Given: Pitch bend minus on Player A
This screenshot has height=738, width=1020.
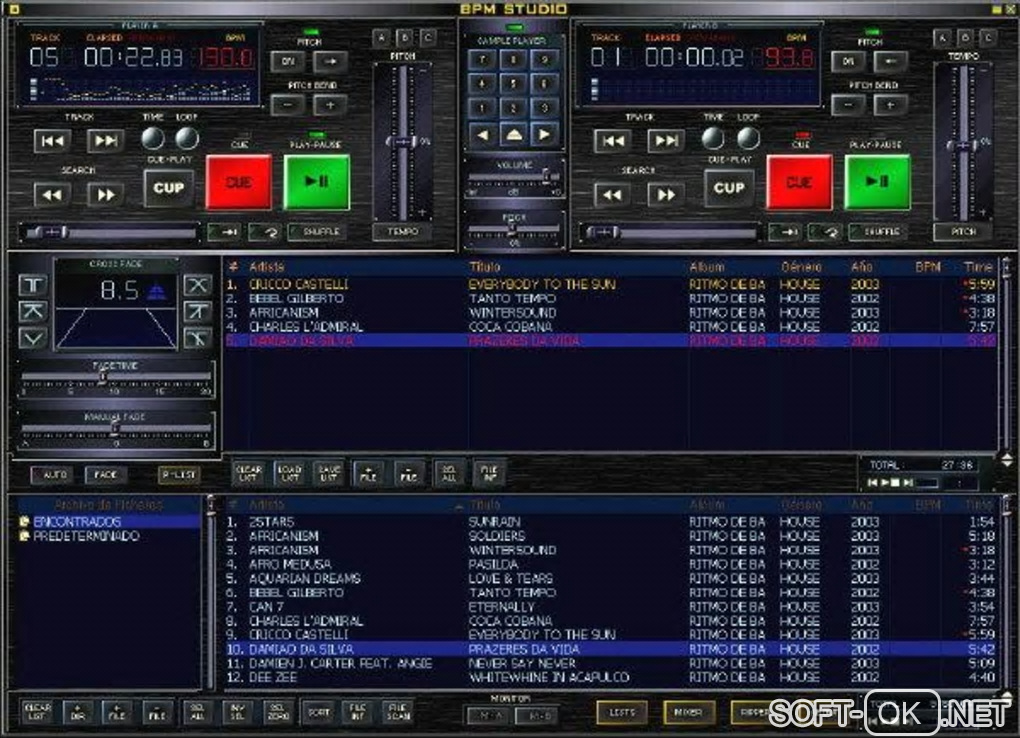Looking at the screenshot, I should point(288,105).
